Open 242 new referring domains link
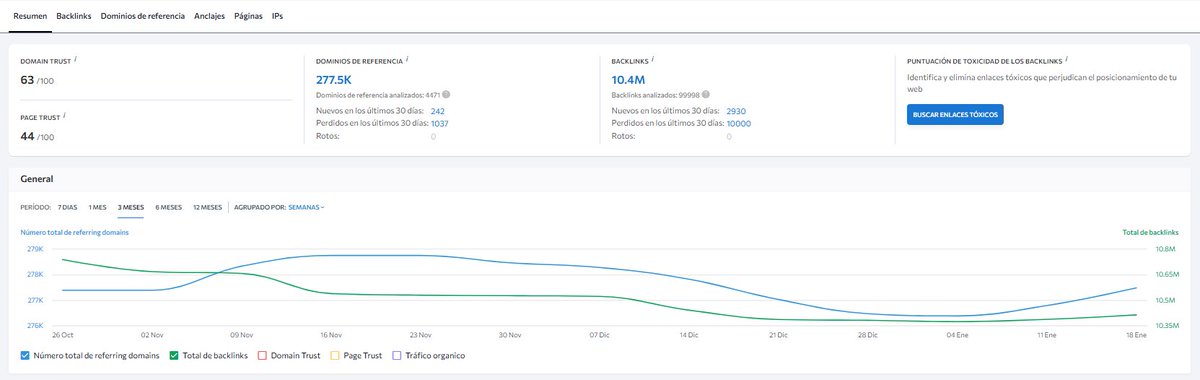Image resolution: width=1200 pixels, height=380 pixels. 438,111
